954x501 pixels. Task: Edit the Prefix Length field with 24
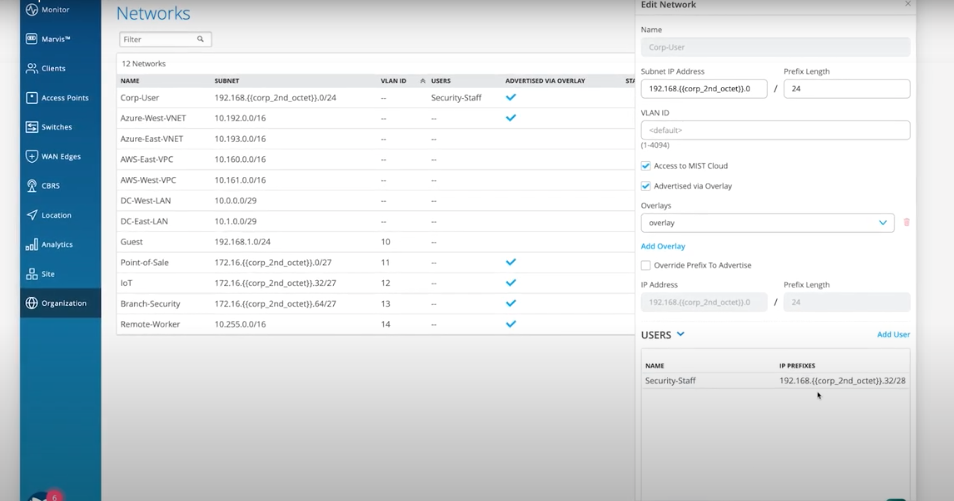click(846, 88)
